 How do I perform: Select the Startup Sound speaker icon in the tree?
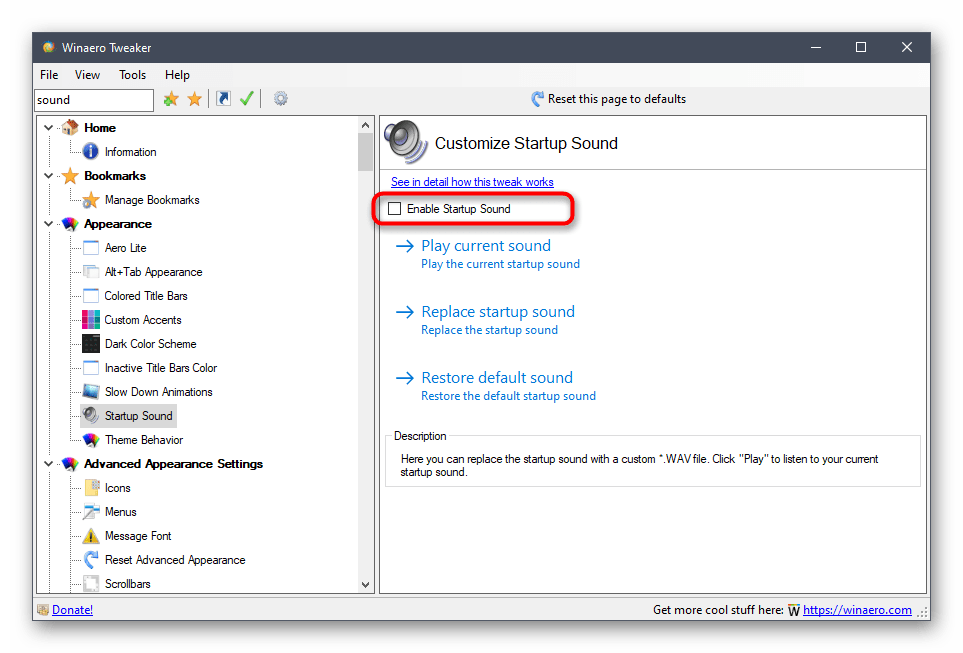(x=91, y=415)
